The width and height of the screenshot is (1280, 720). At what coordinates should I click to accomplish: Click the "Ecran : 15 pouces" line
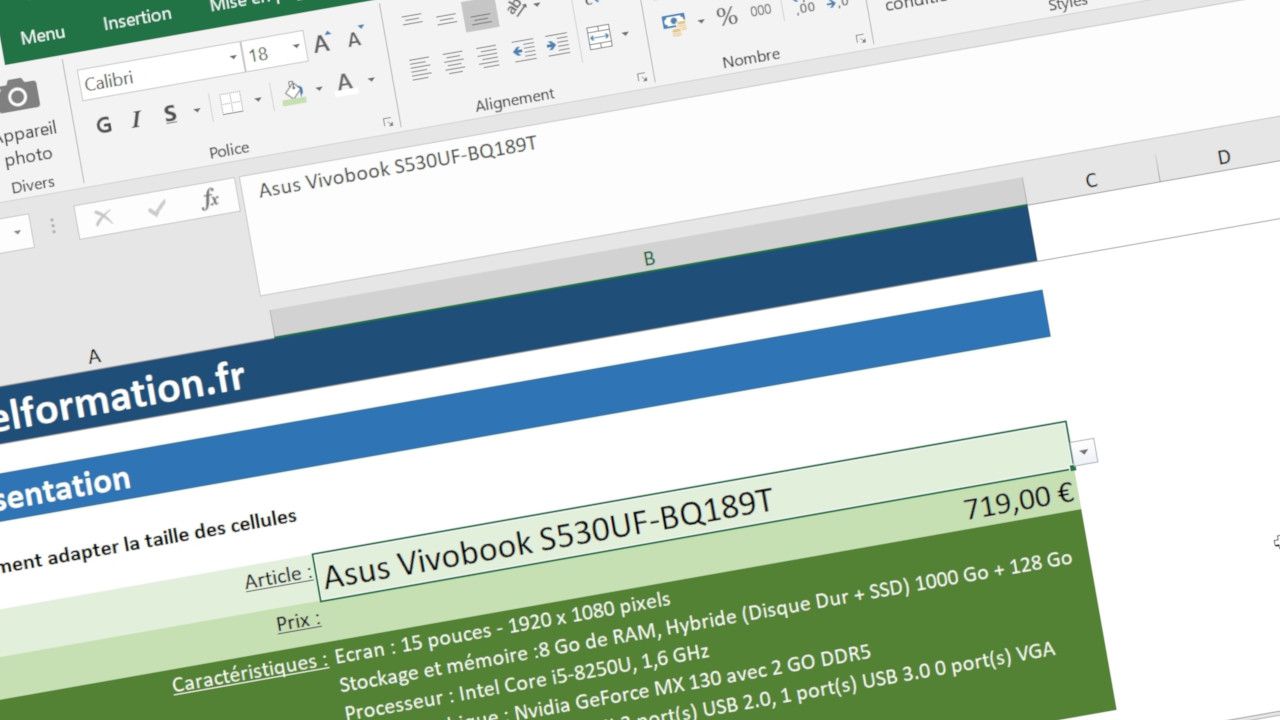pos(504,627)
